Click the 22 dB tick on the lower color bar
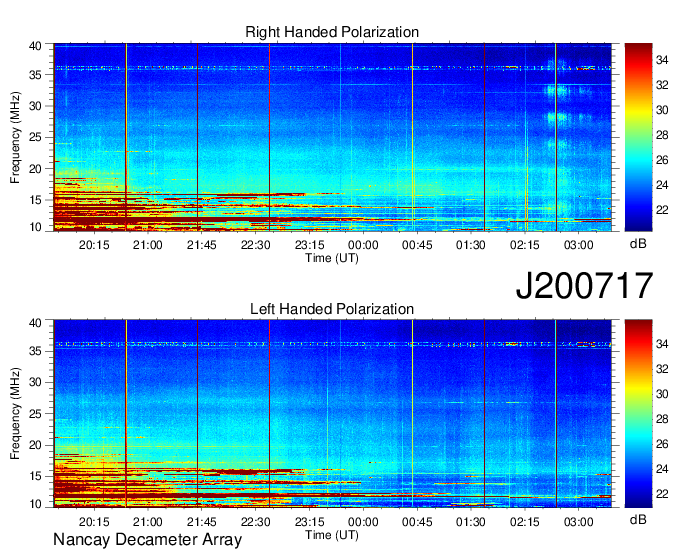Screen dimensions: 680x552 coord(662,494)
